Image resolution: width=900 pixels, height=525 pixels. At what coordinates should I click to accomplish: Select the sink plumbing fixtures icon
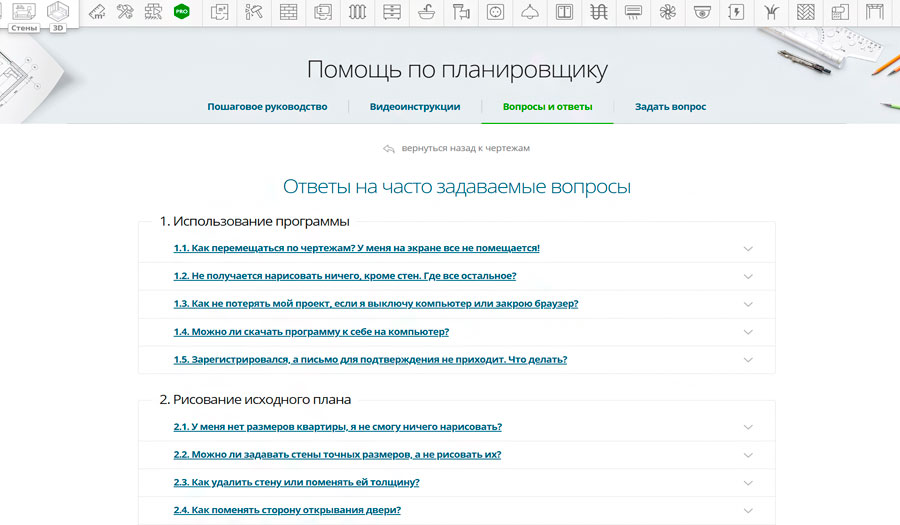click(426, 12)
